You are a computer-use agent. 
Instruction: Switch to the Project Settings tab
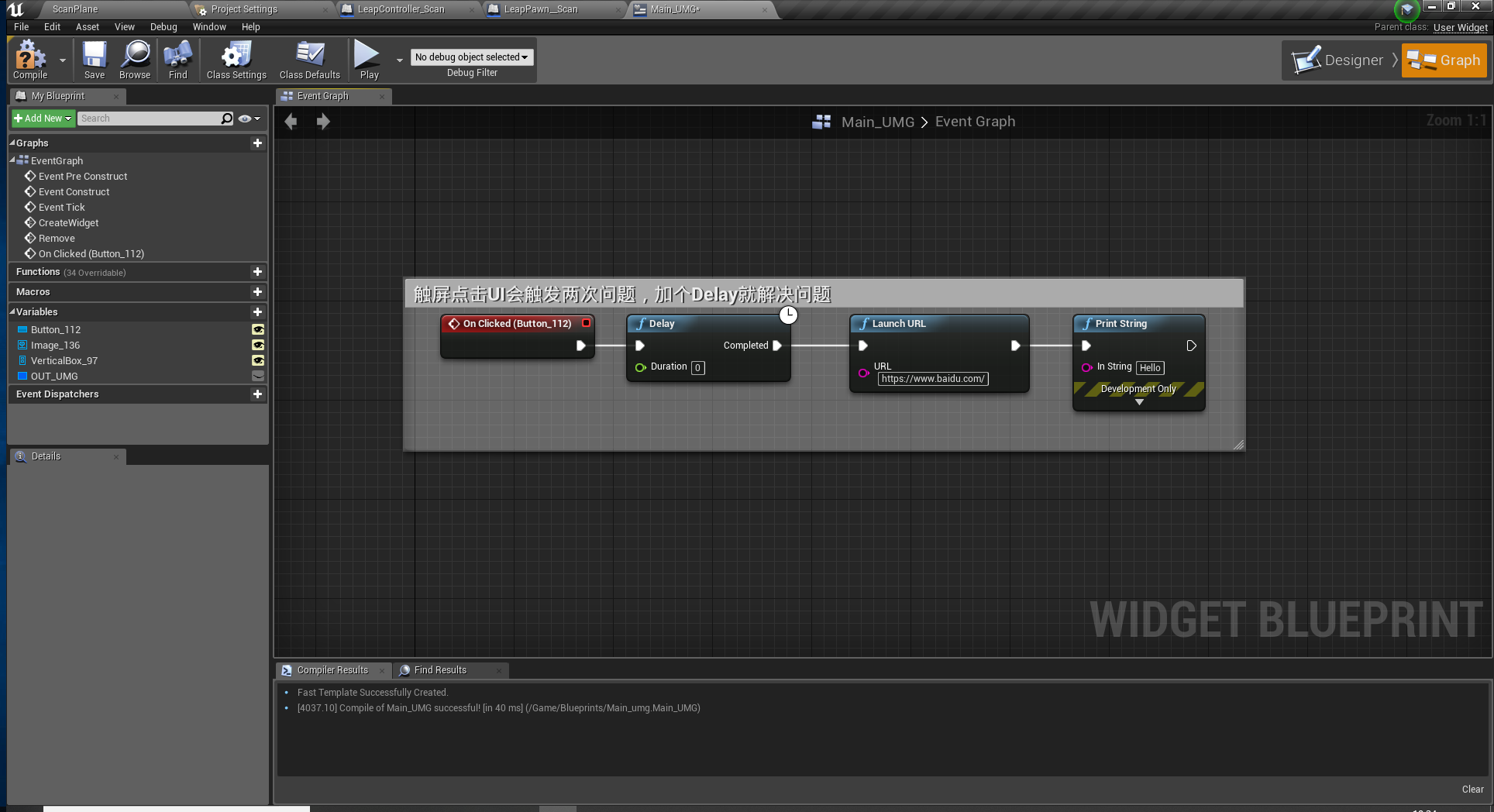tap(243, 9)
